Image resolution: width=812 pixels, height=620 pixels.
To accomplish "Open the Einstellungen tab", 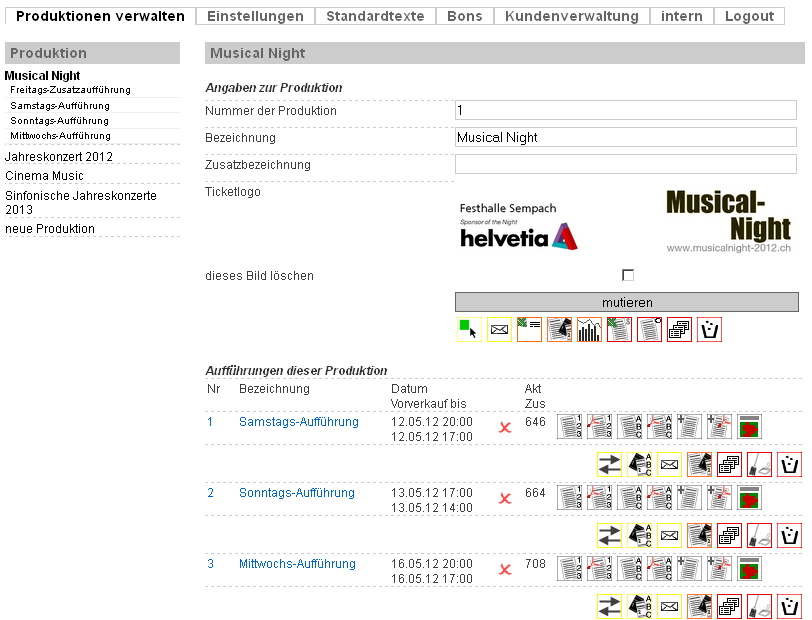I will point(255,16).
